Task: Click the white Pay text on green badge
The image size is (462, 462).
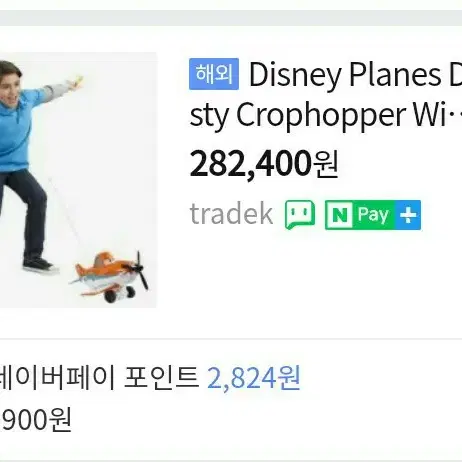Action: click(x=373, y=215)
